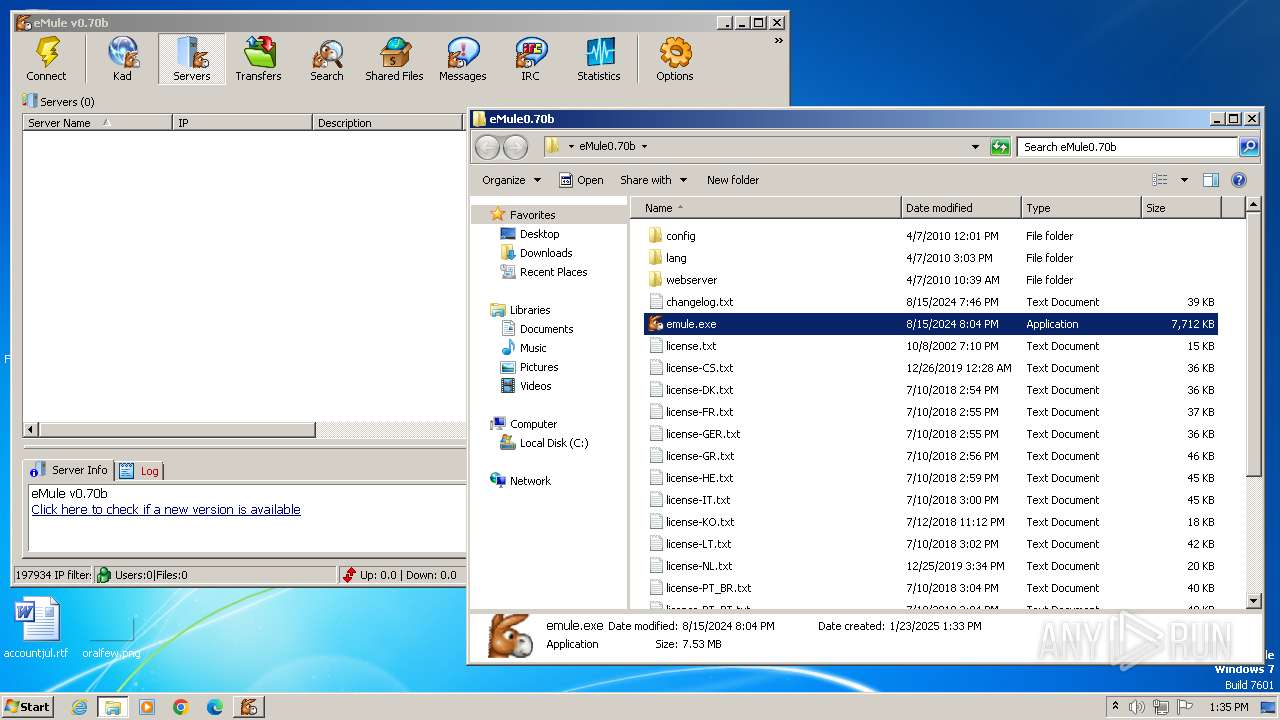The image size is (1280, 720).
Task: Select the Servers toolbar icon
Action: pos(191,59)
